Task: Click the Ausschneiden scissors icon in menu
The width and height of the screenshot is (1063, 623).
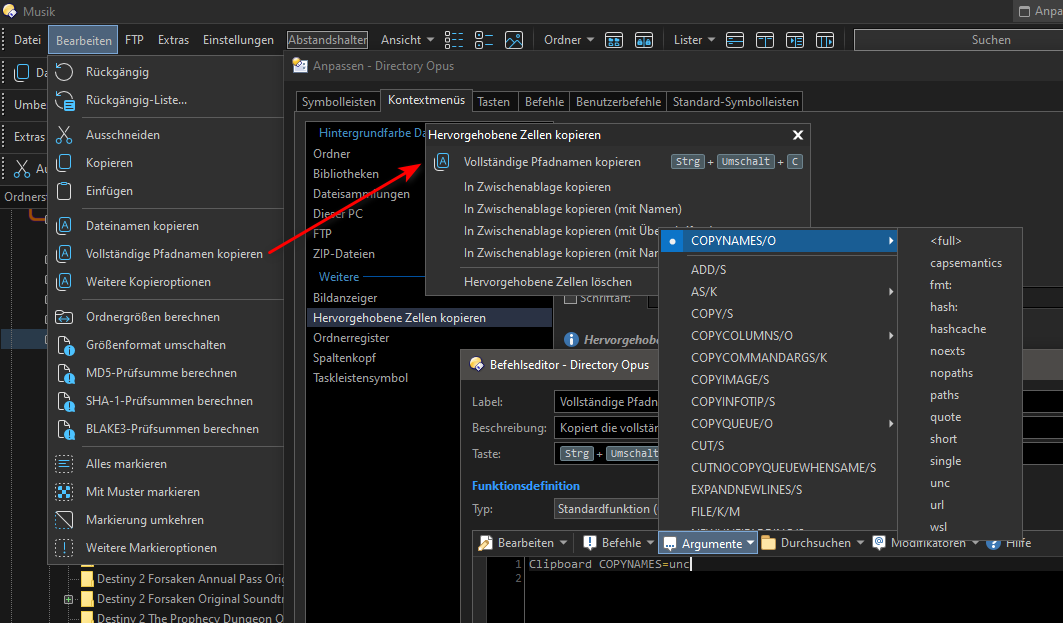Action: coord(64,135)
